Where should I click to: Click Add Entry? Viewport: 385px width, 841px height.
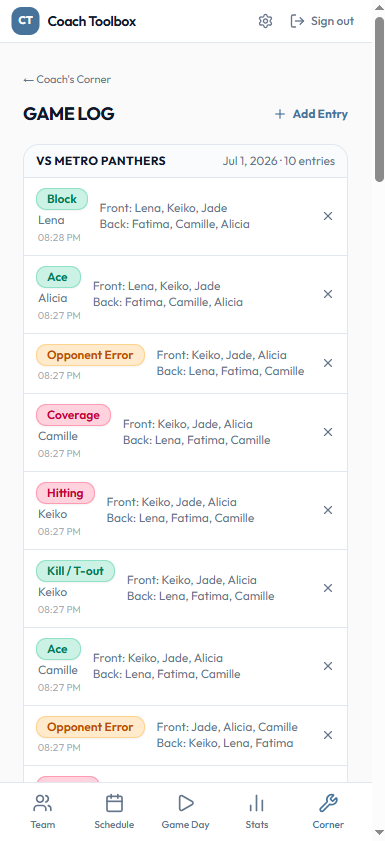point(311,114)
